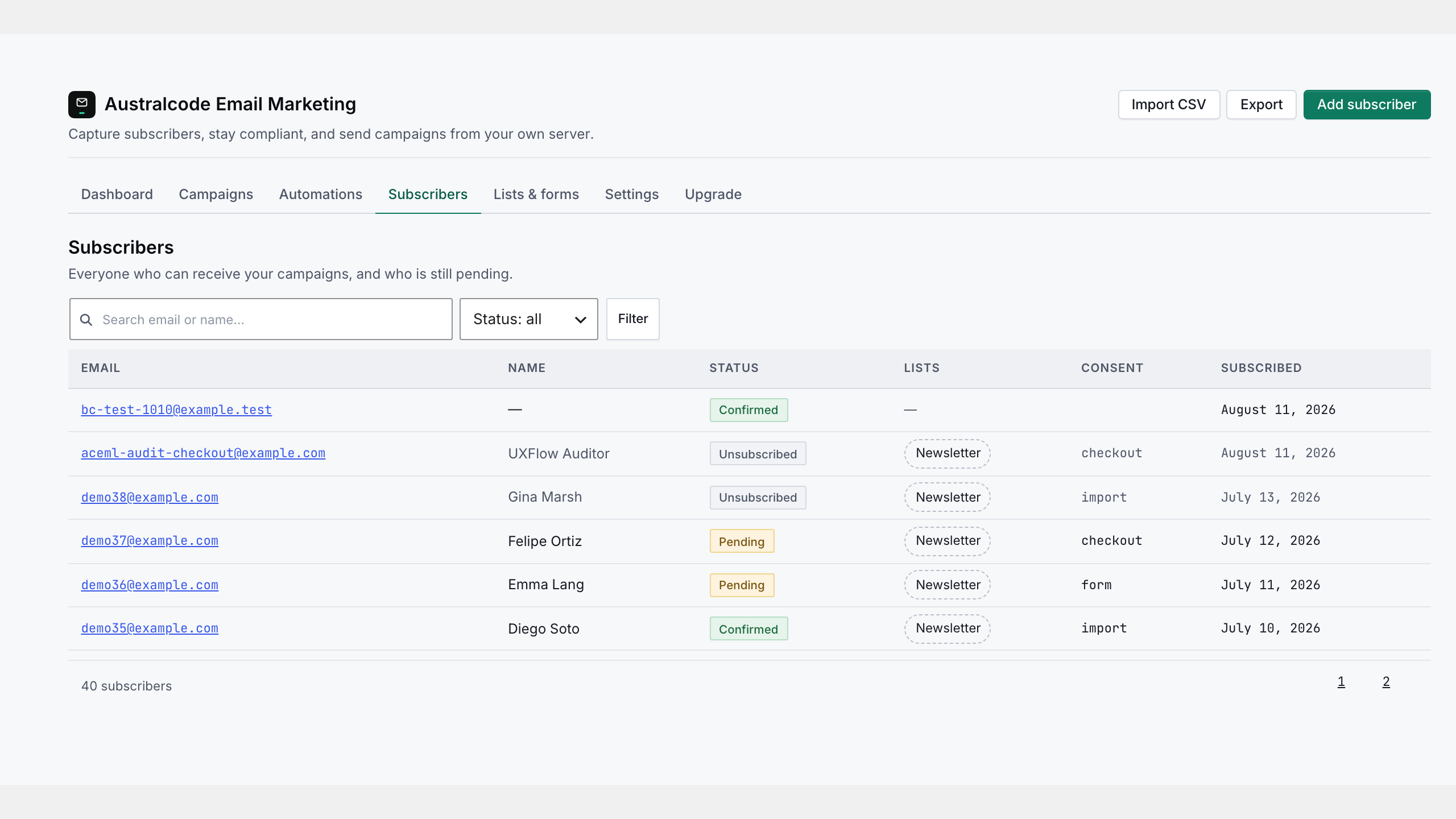Open the Lists & forms tab
This screenshot has width=1456, height=819.
tap(536, 195)
